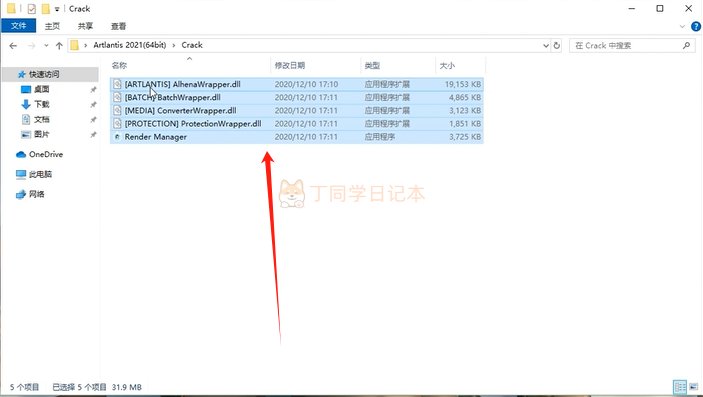
Task: Expand the address bar history dropdown
Action: click(x=546, y=45)
